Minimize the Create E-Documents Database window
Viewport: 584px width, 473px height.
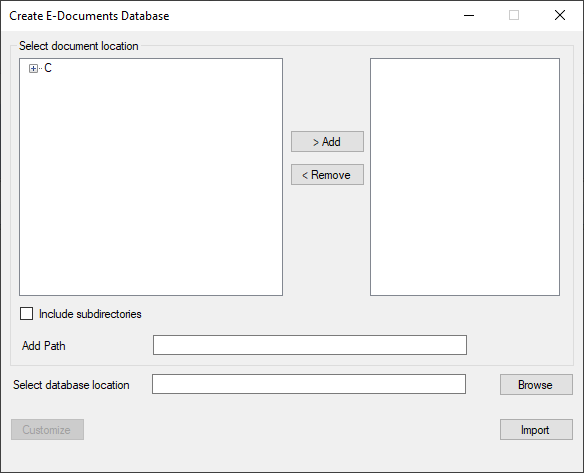(469, 15)
